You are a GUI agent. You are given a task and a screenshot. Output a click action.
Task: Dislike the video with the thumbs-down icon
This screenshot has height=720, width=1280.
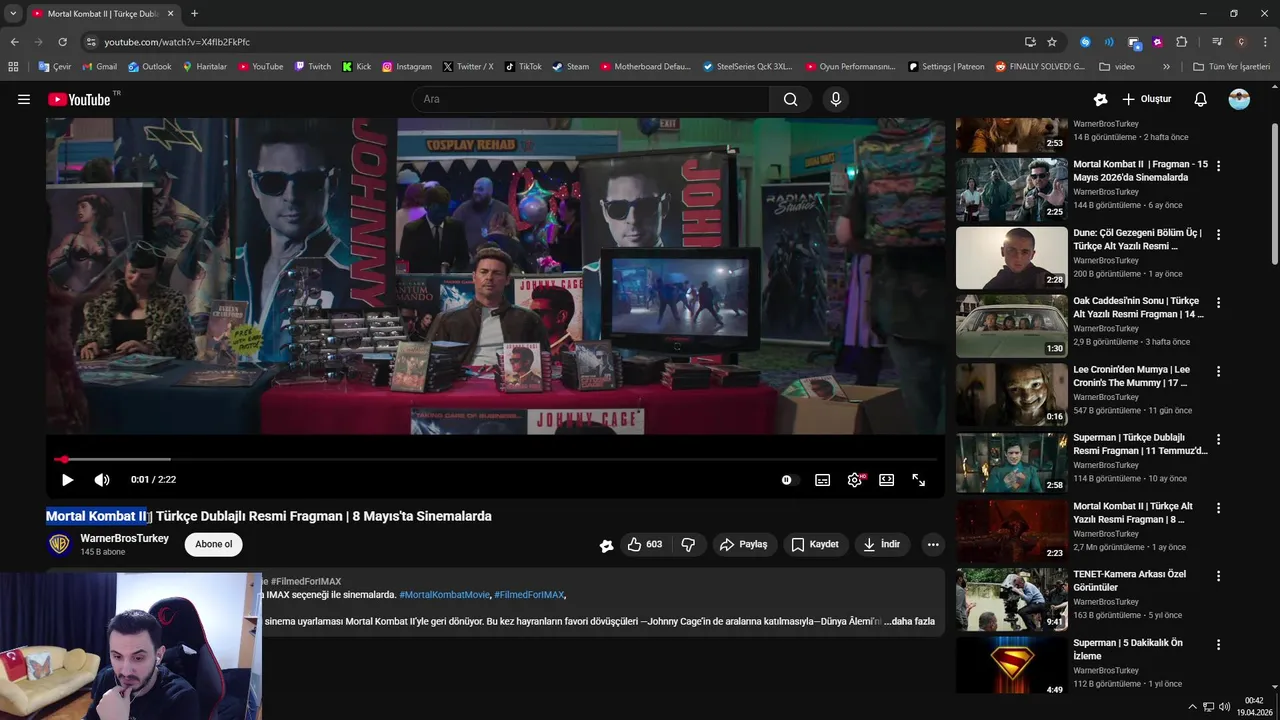pyautogui.click(x=688, y=545)
